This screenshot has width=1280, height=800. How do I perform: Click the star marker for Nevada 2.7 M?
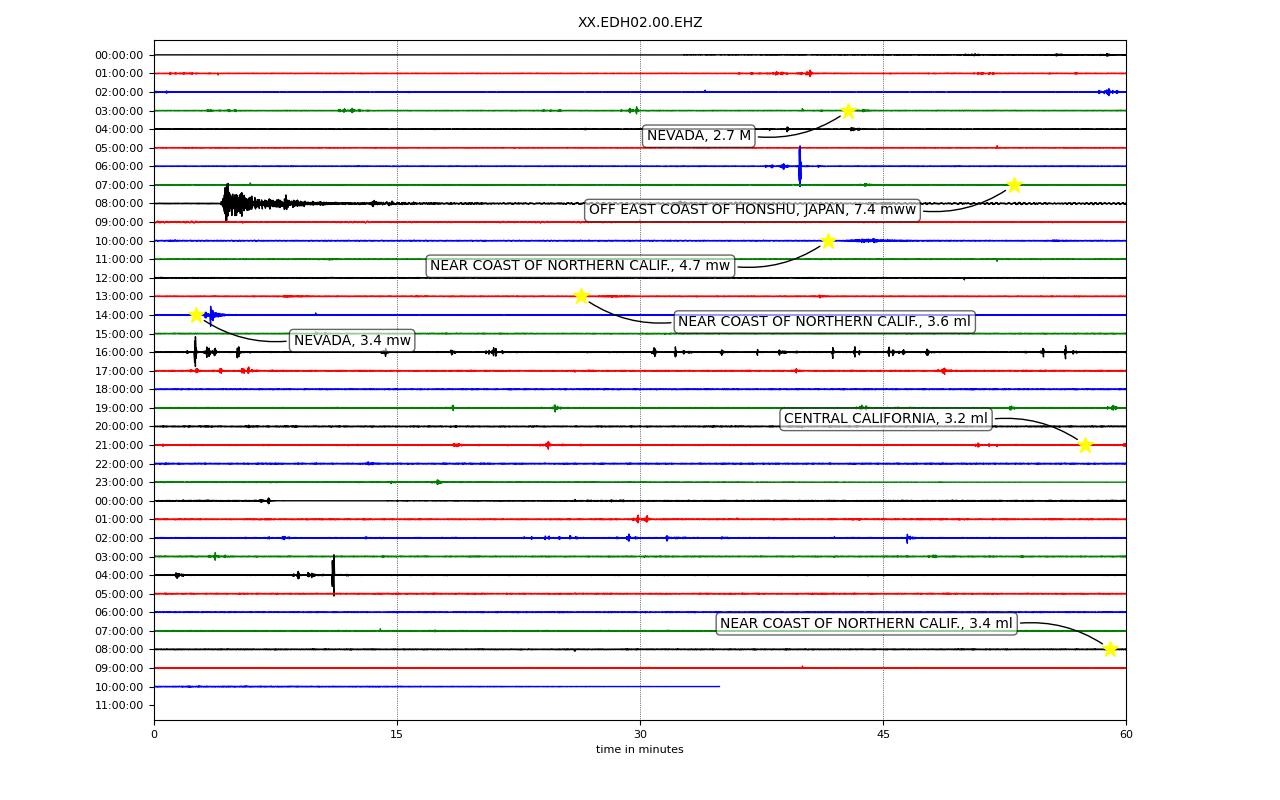click(x=848, y=111)
